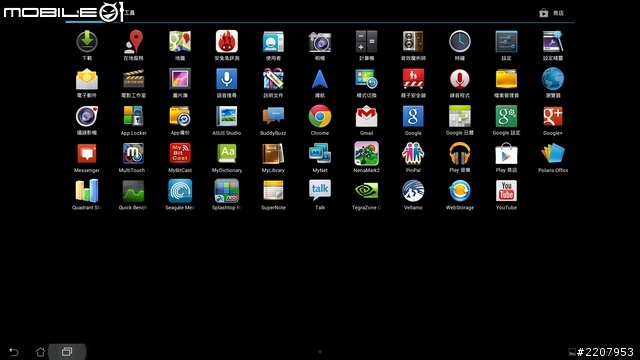This screenshot has width=640, height=360.
Task: Open Google Settings (Google 設定)
Action: coord(506,116)
